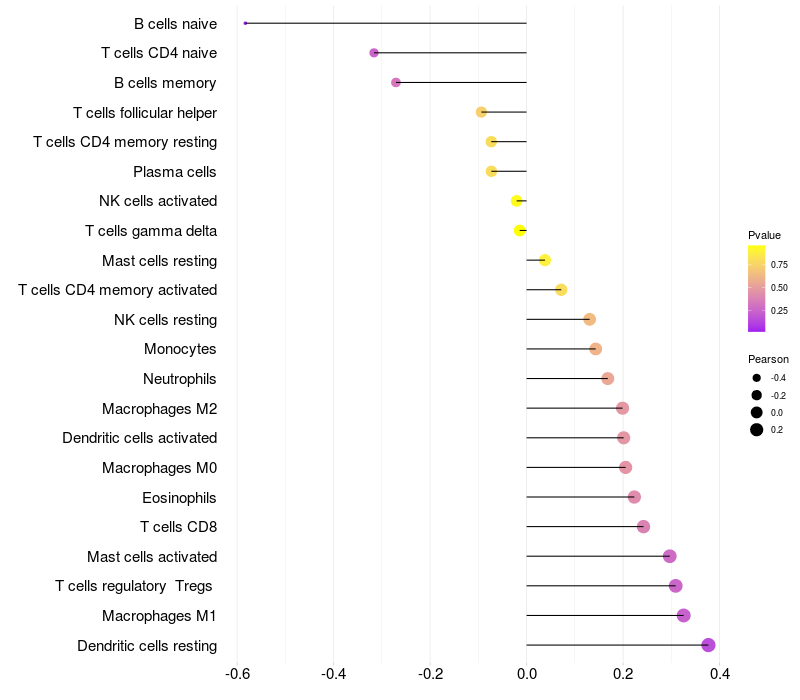Click the B cells naive data point
This screenshot has width=800, height=700.
(245, 23)
